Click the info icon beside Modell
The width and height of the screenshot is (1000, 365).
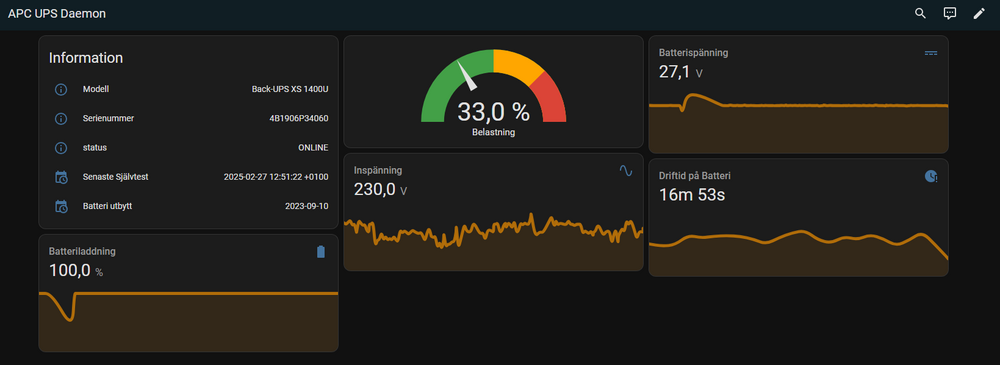61,89
